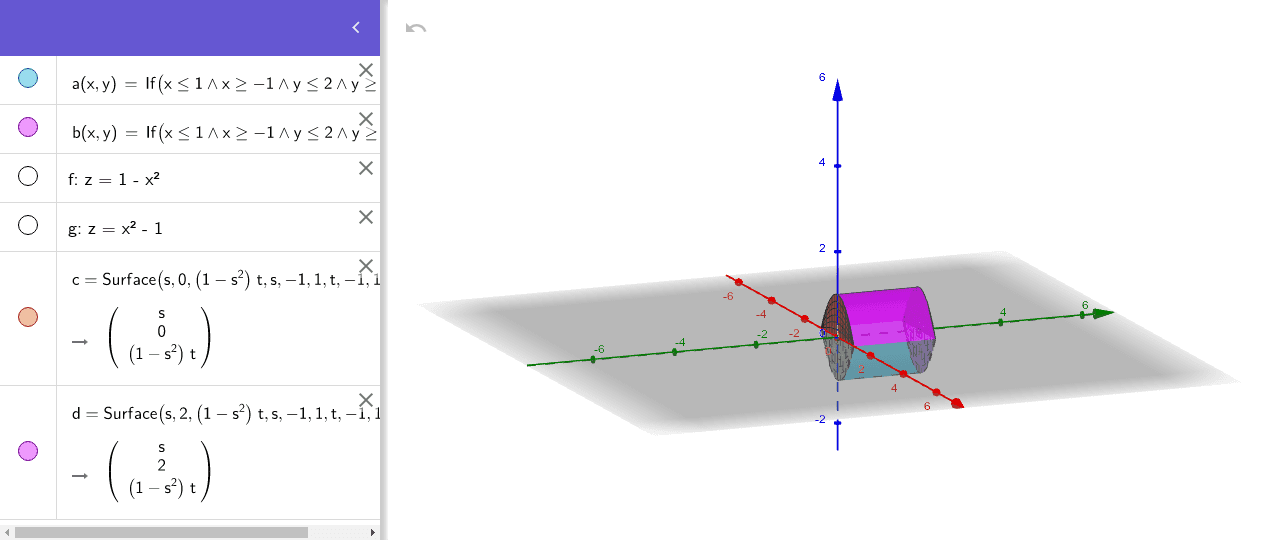1280x542 pixels.
Task: Delete surface d using its X icon
Action: tap(366, 399)
